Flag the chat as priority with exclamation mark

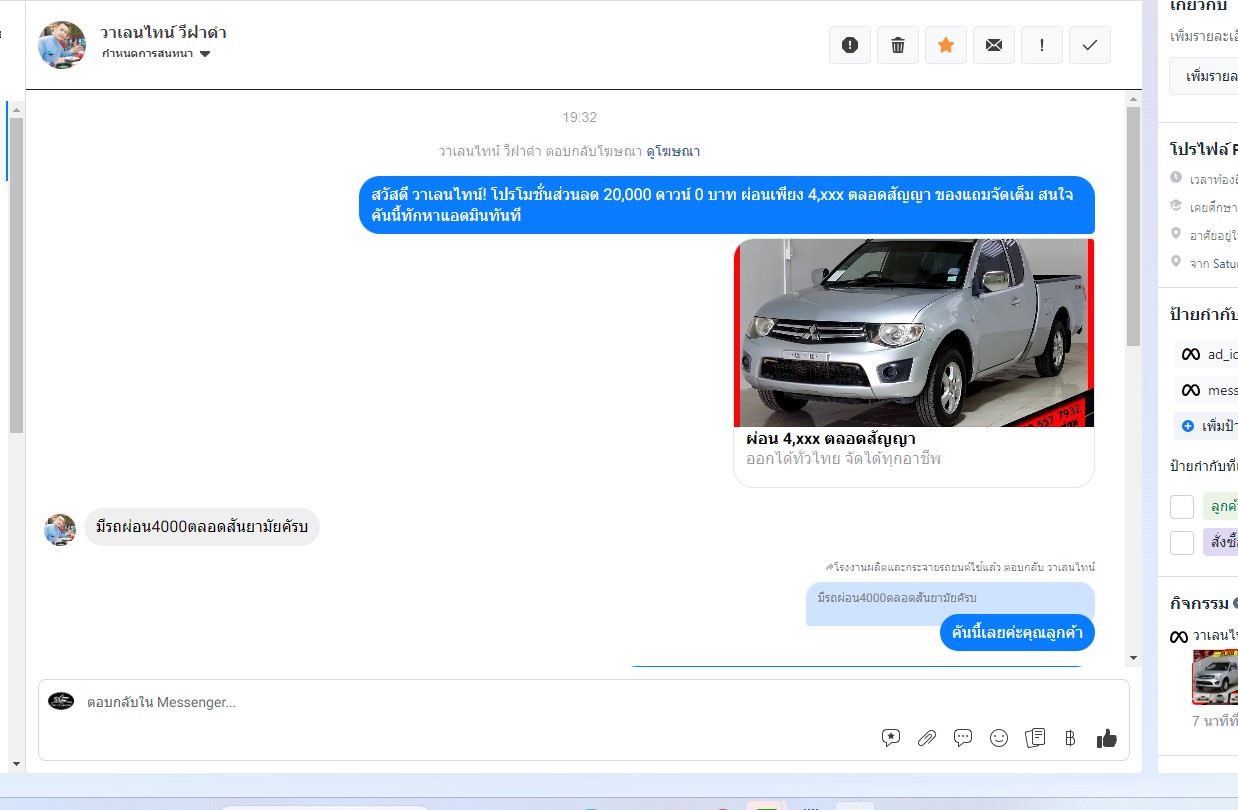pos(1042,45)
